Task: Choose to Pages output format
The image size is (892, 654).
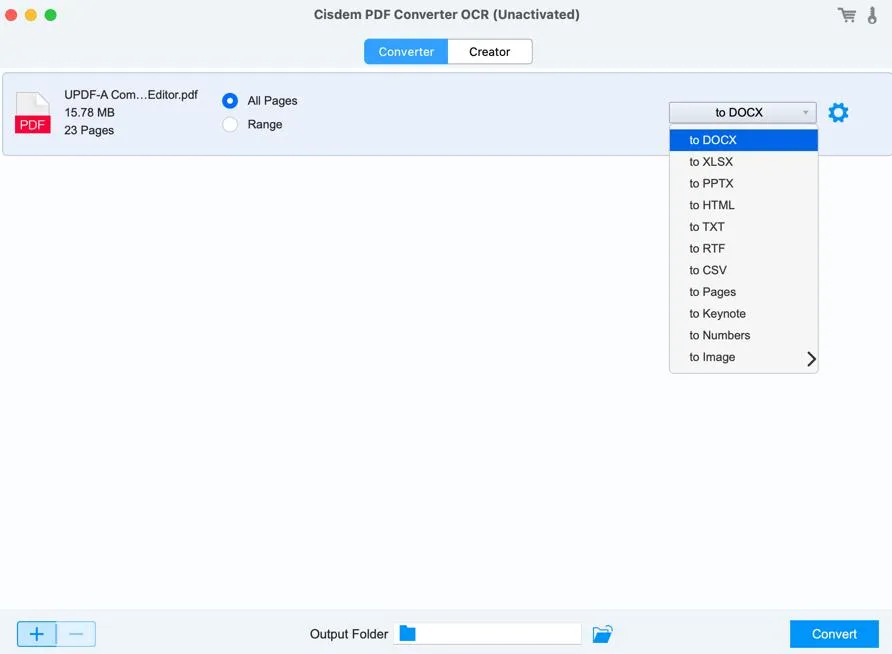Action: [744, 292]
